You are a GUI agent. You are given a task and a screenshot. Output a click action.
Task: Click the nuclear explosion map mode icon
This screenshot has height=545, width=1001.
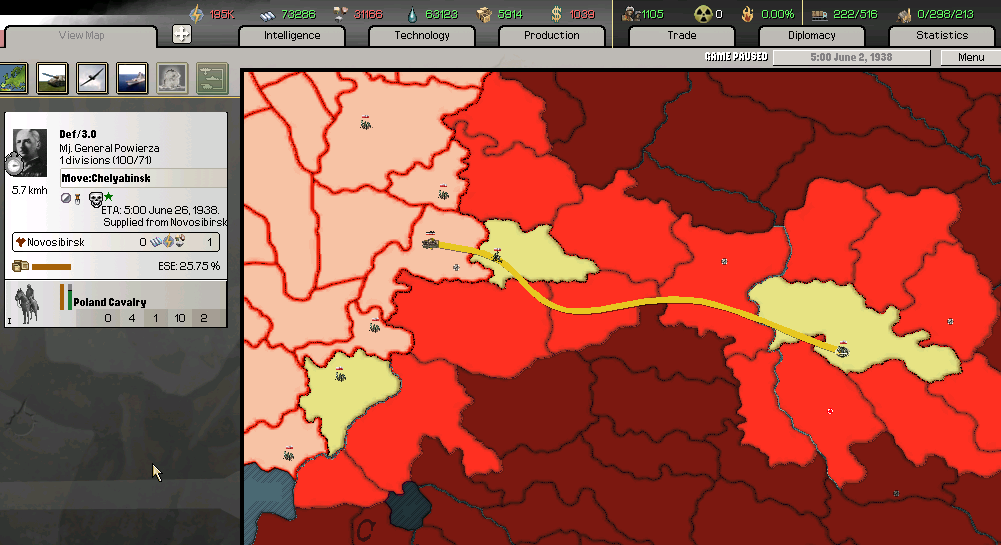coord(173,78)
